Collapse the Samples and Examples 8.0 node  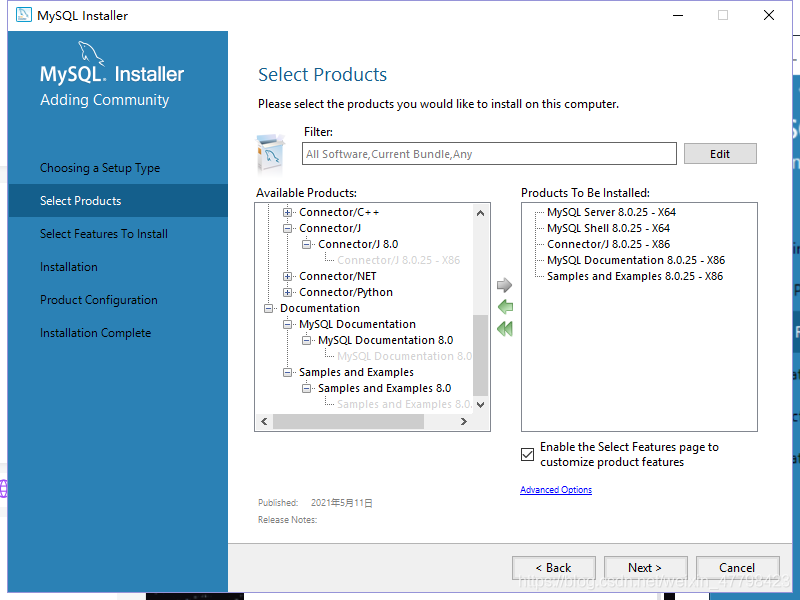point(307,388)
